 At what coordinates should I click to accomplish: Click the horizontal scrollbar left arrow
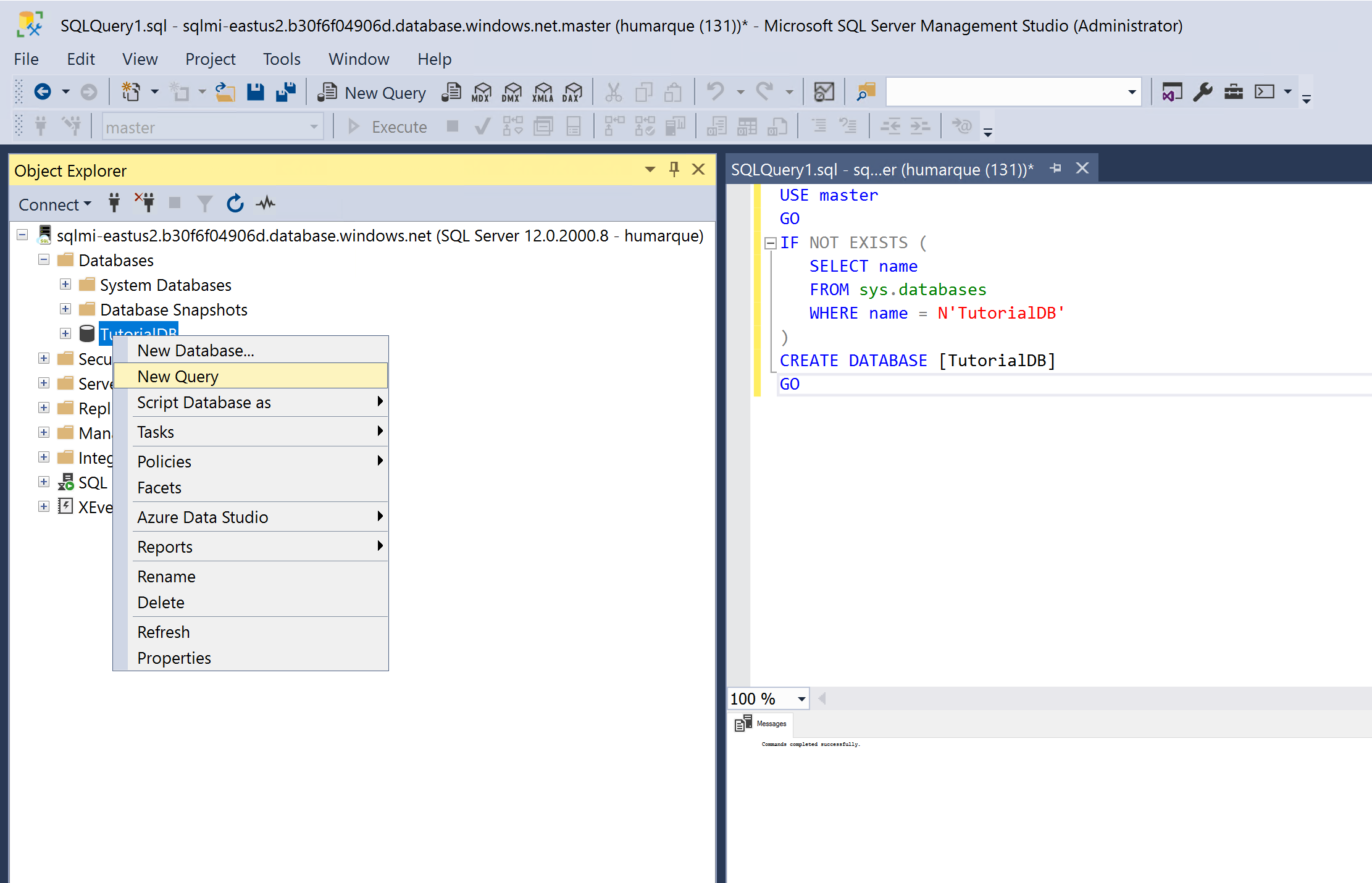coord(822,699)
